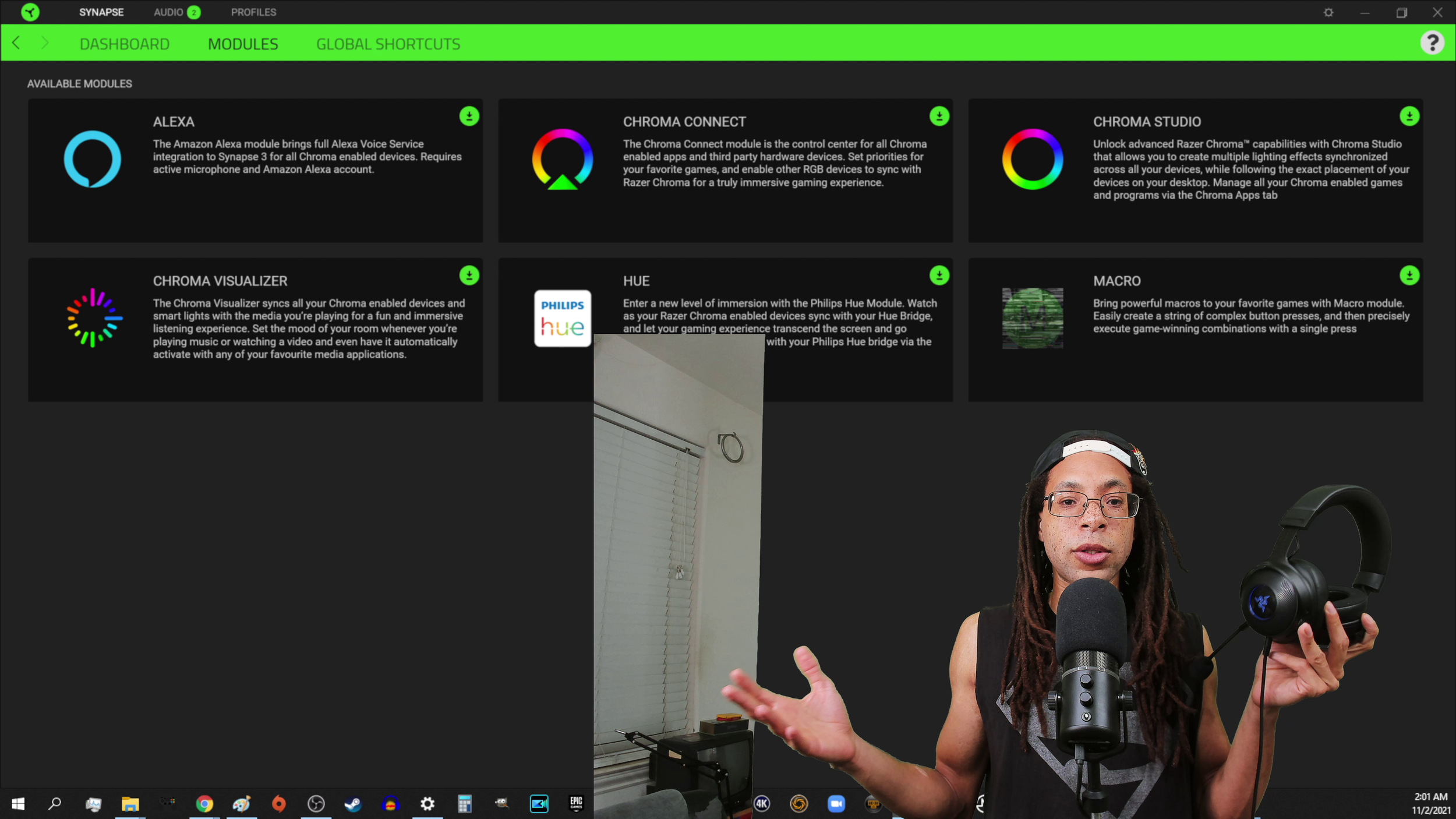Open Windows Settings gear in taskbar
Screen dimensions: 1456x819
coord(427,804)
